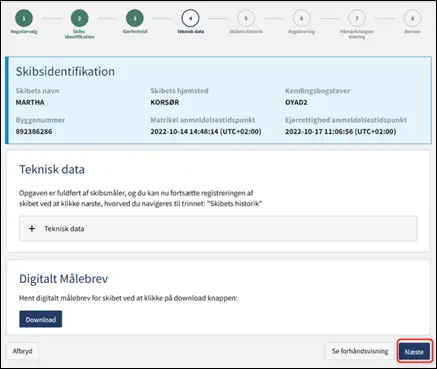Open step 6 Registrering circle

click(x=301, y=18)
